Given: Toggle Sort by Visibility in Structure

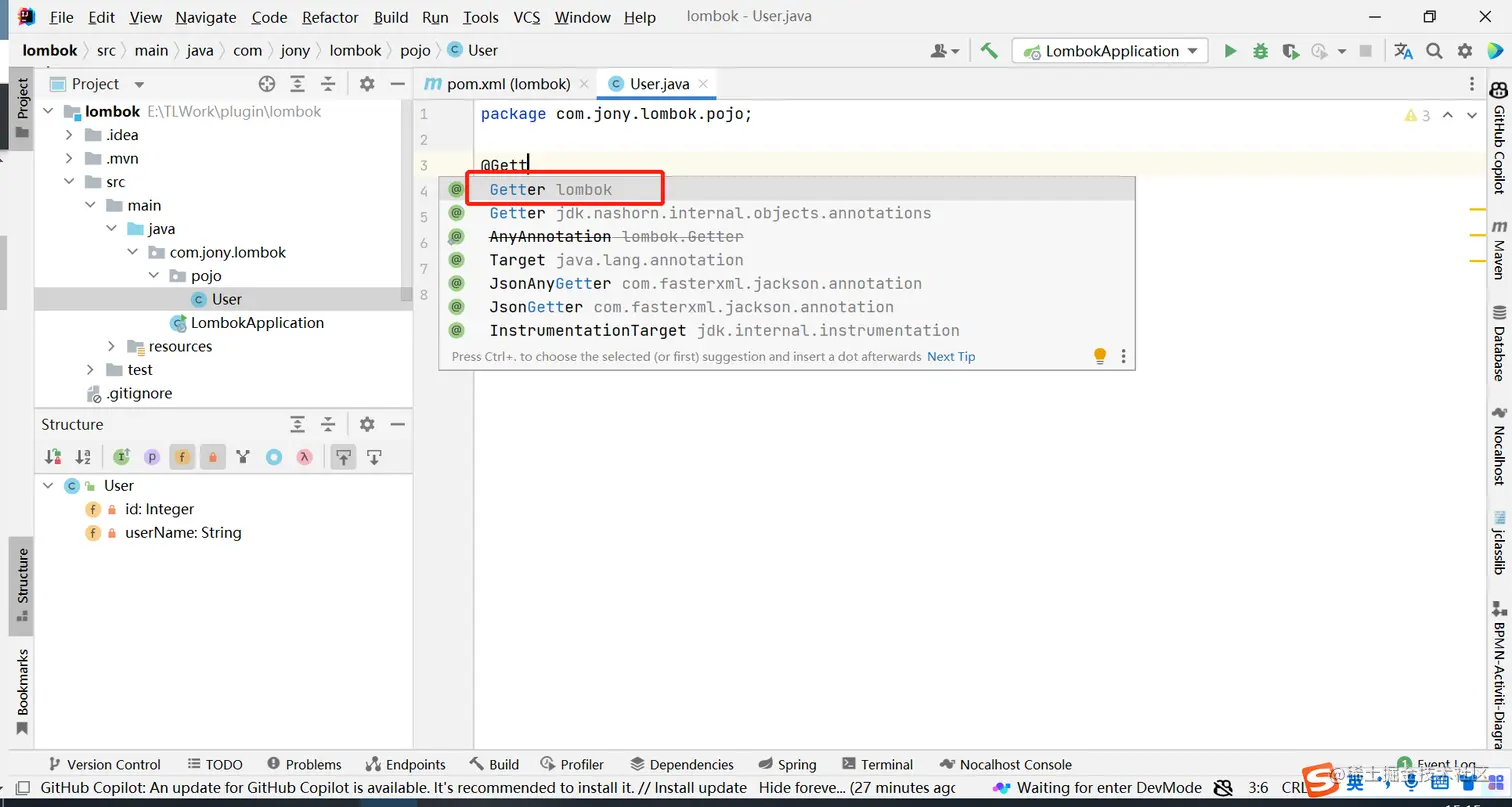Looking at the screenshot, I should (x=53, y=457).
